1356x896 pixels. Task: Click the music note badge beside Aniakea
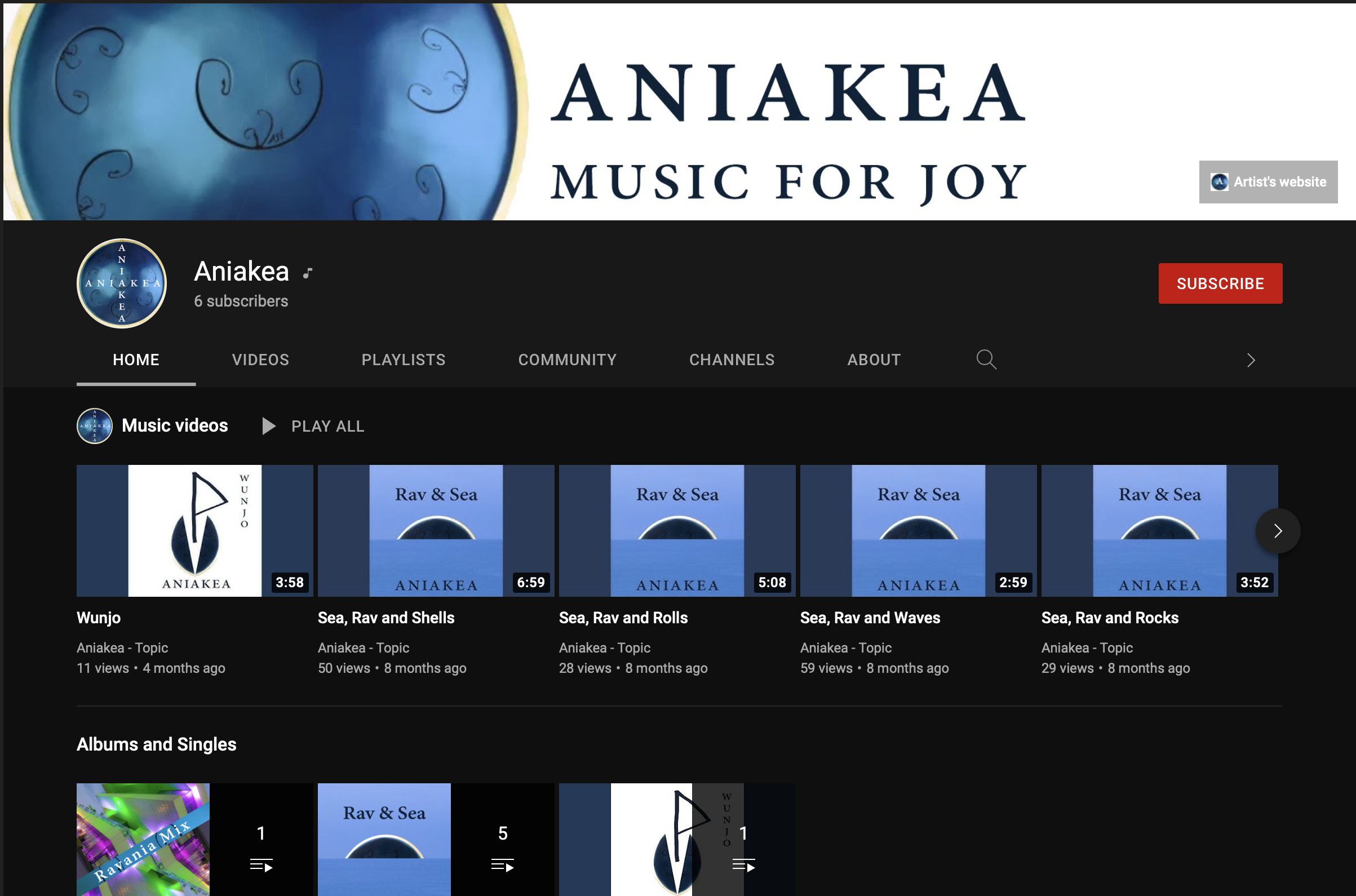point(307,273)
